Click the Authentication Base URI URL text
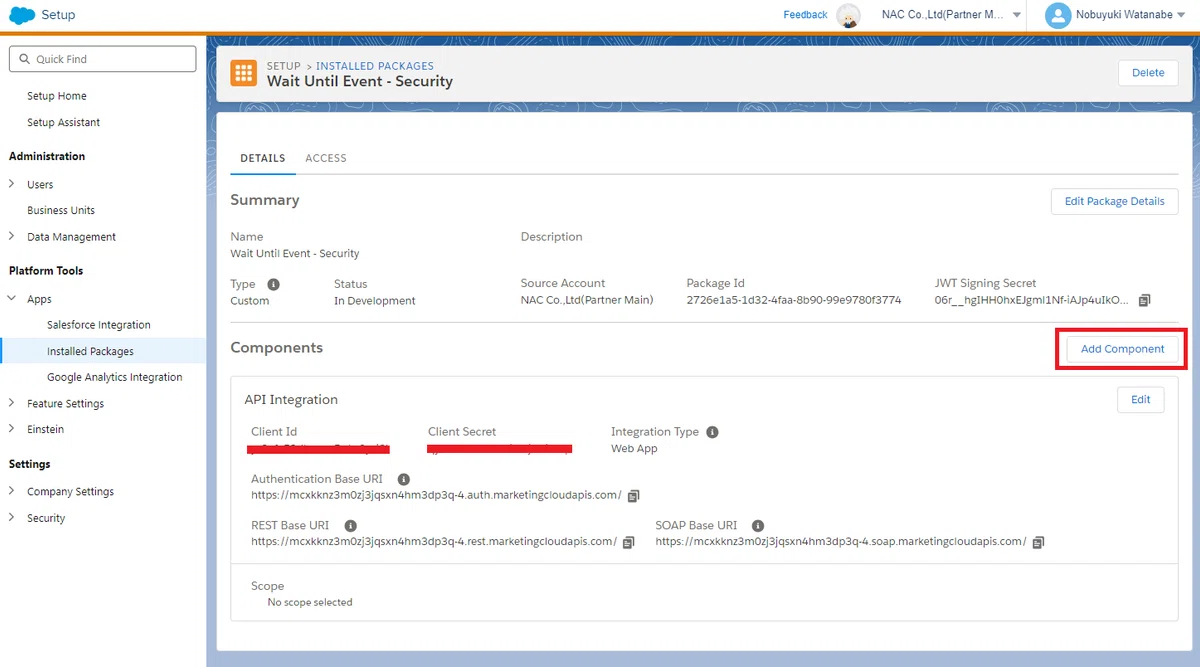This screenshot has height=667, width=1200. coord(436,495)
